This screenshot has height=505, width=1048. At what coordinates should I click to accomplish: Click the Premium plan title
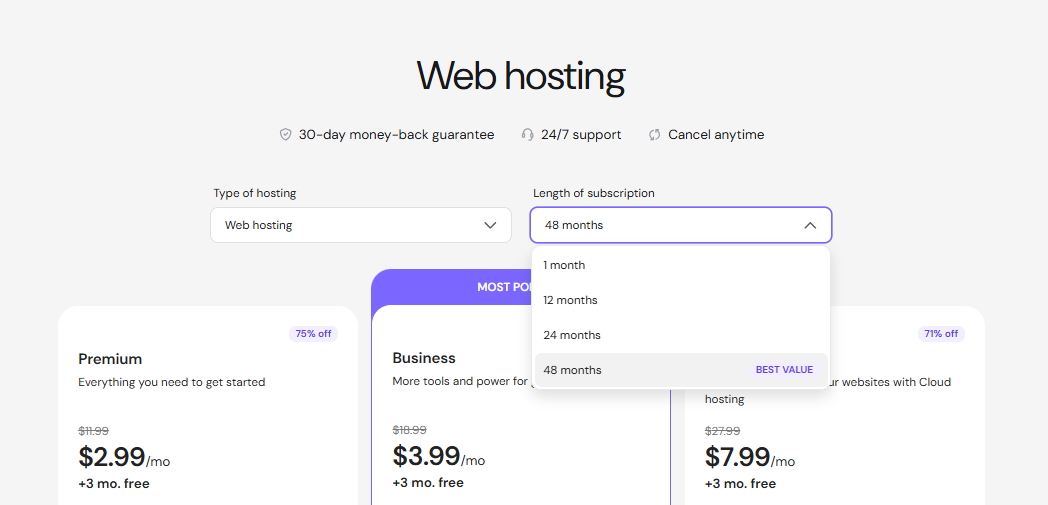(110, 359)
